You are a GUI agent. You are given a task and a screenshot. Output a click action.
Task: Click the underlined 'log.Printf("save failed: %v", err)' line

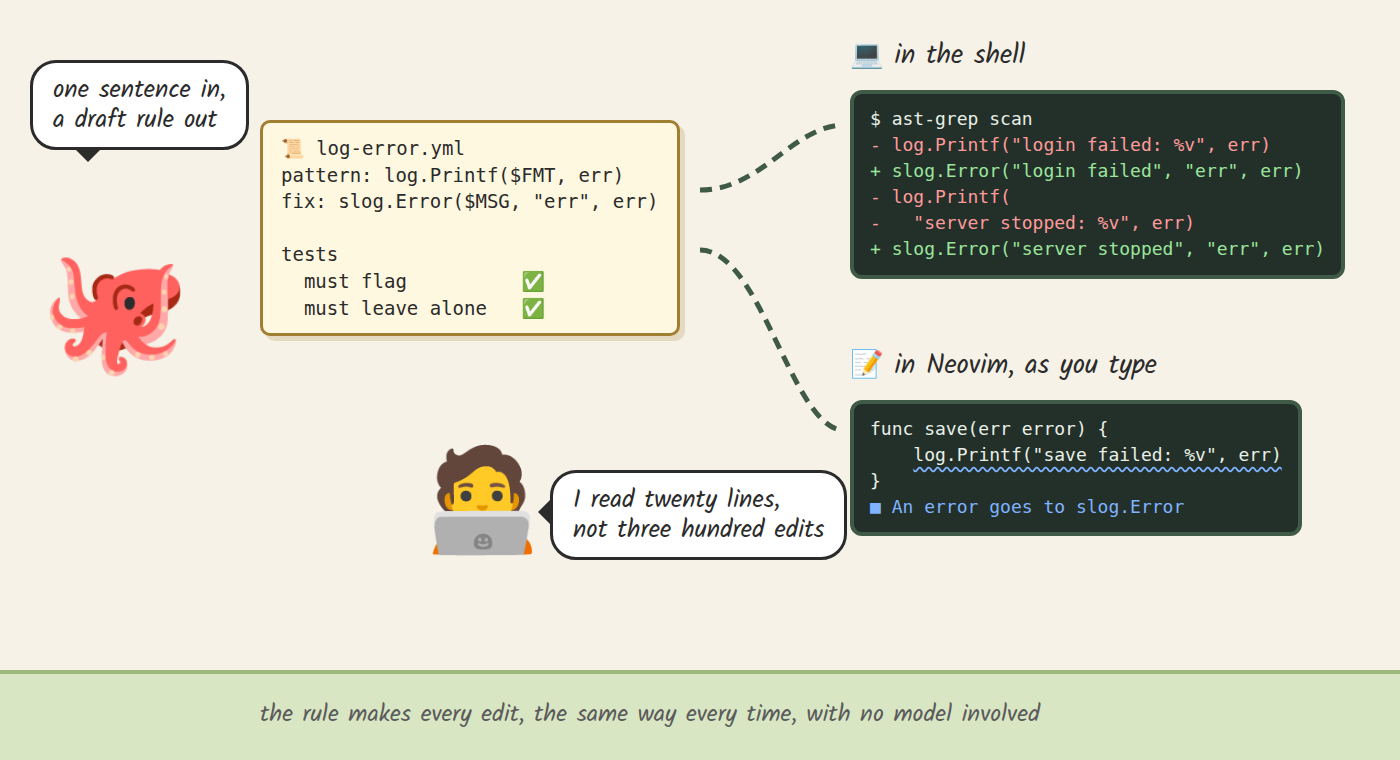(1097, 455)
